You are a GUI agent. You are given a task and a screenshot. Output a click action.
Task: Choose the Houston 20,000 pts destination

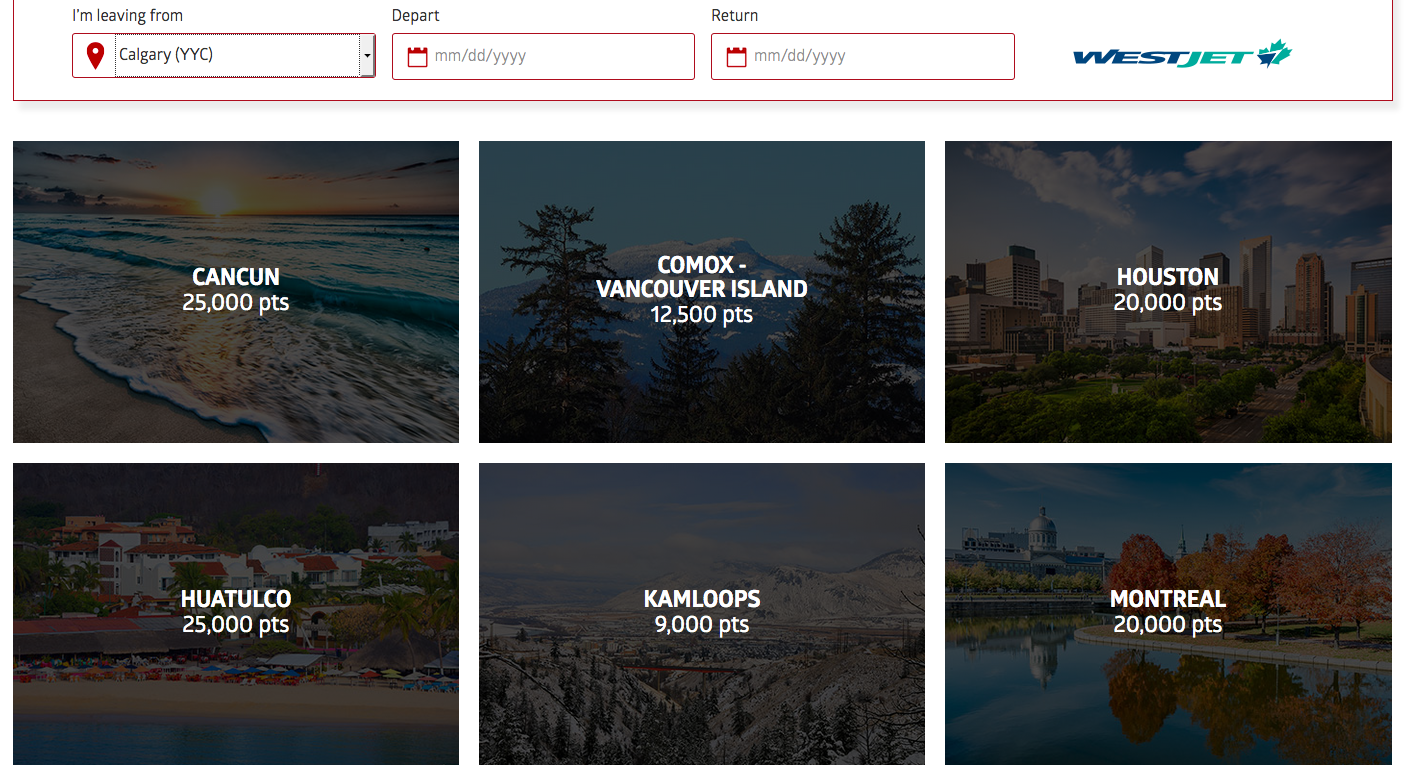(x=1168, y=291)
